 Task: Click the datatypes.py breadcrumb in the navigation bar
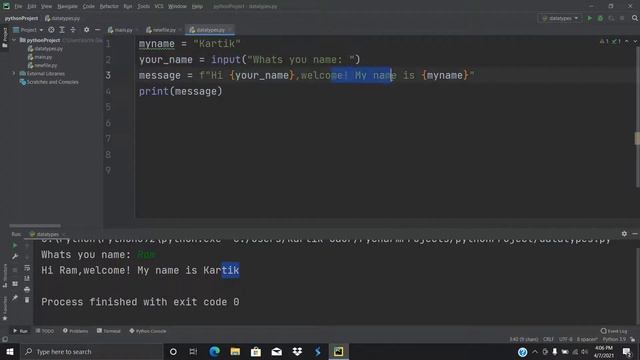62,18
